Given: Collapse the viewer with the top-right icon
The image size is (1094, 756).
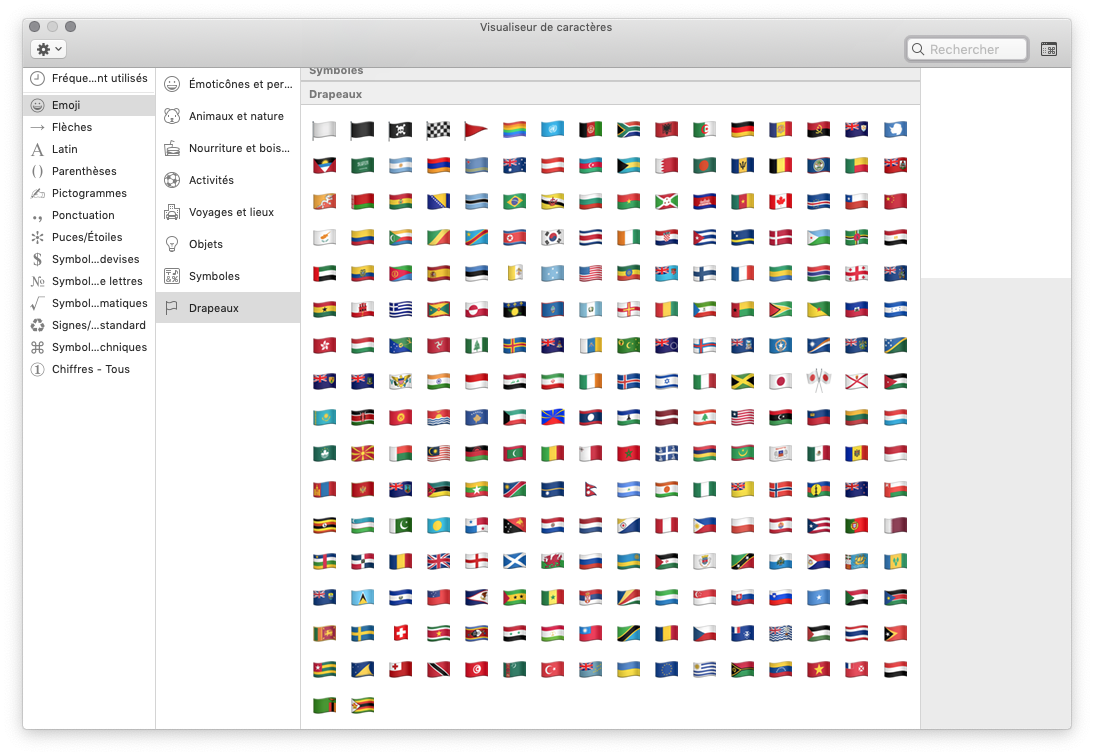Looking at the screenshot, I should pos(1049,49).
